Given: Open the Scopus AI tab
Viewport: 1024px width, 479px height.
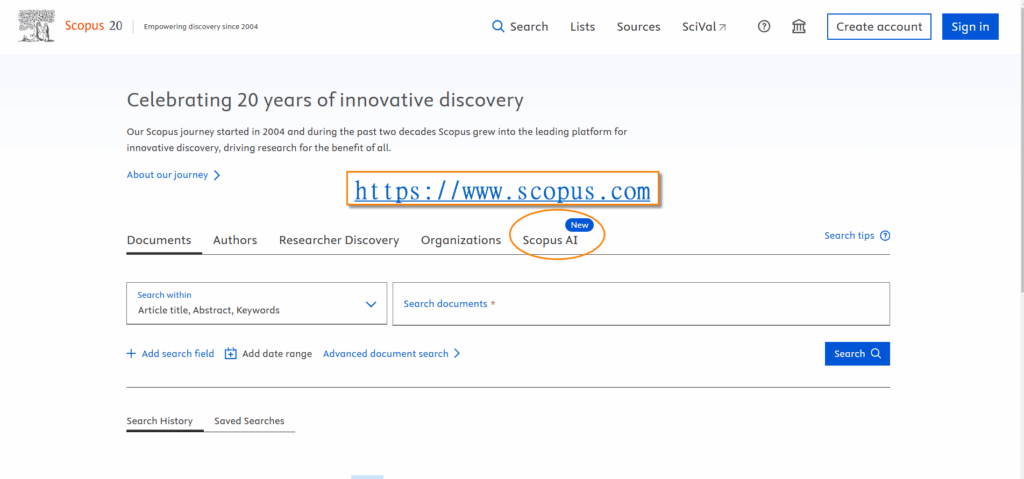Looking at the screenshot, I should (x=550, y=240).
